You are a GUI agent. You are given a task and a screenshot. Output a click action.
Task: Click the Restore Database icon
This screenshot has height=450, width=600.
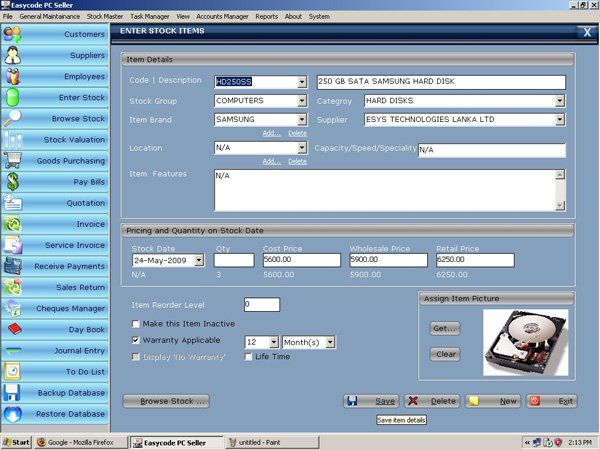[14, 413]
